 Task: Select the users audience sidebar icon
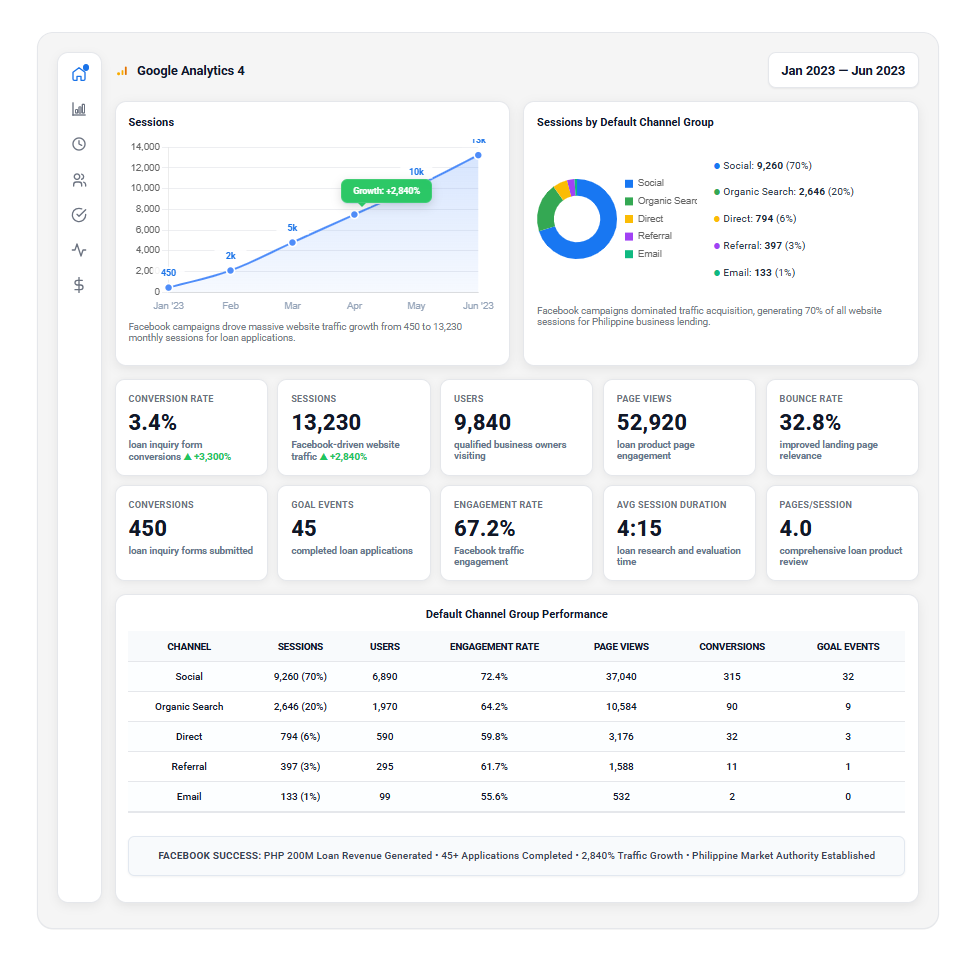click(x=79, y=180)
